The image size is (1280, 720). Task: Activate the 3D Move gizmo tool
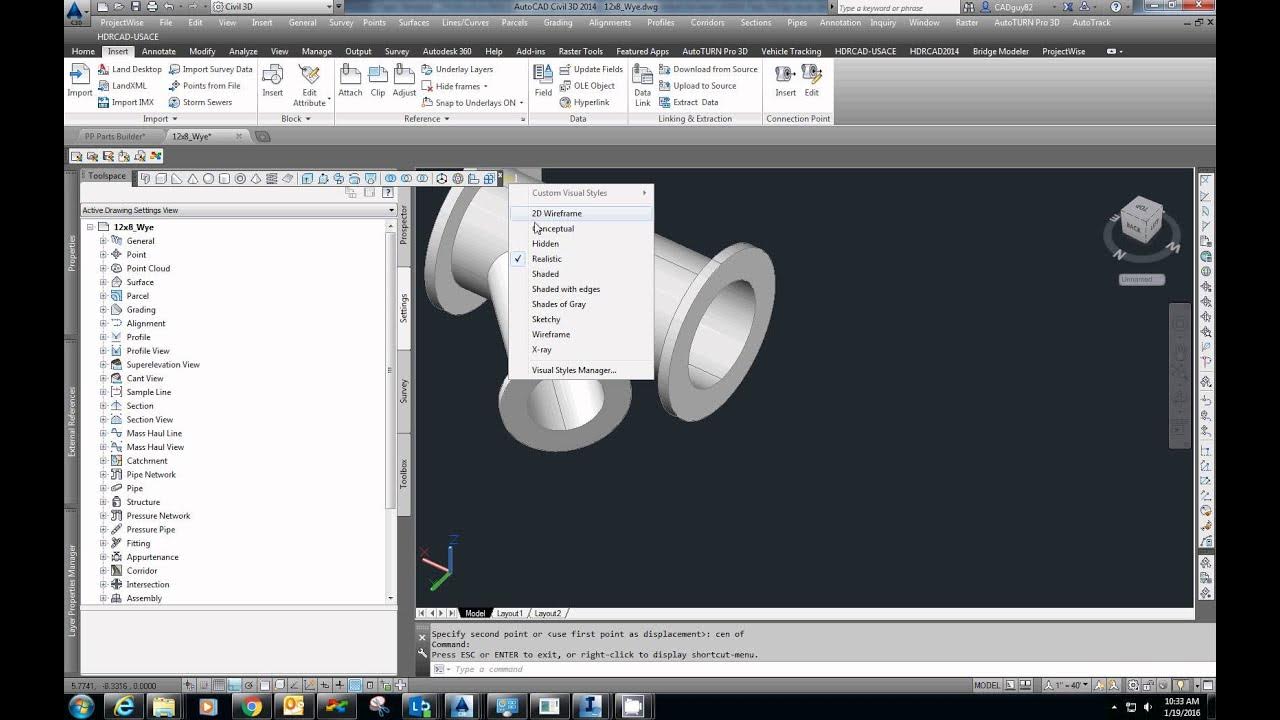[442, 179]
